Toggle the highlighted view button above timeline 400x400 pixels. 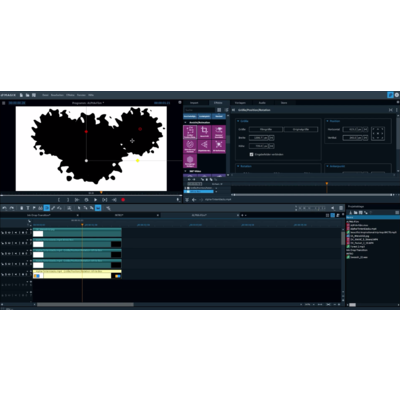333,215
